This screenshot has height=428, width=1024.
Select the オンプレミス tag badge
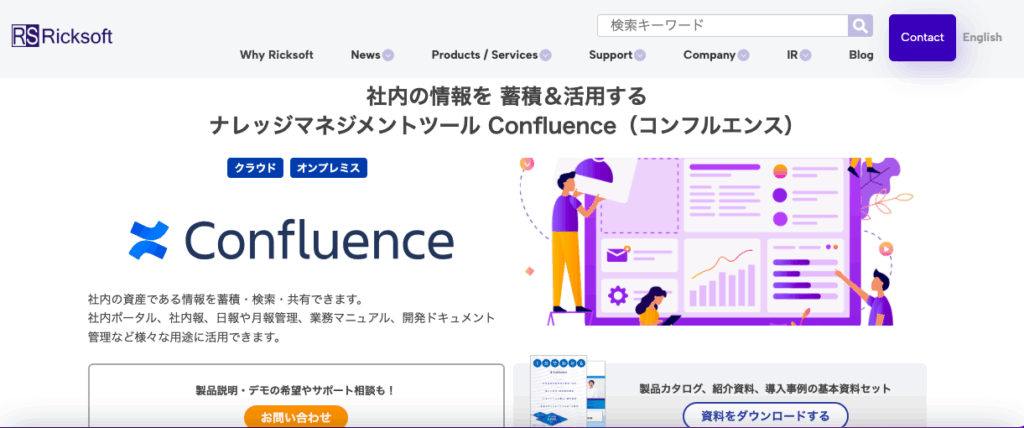pos(328,168)
